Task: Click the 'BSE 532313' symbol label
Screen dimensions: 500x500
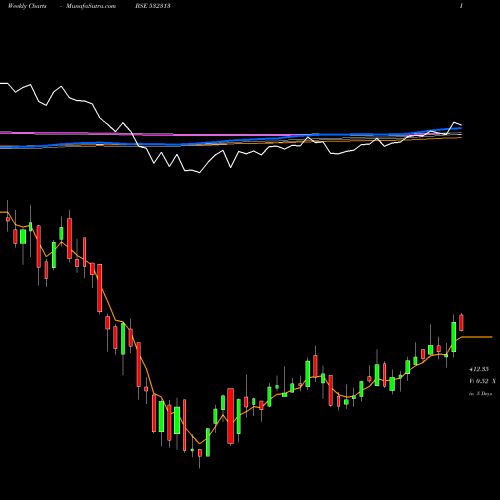Action: coord(153,6)
